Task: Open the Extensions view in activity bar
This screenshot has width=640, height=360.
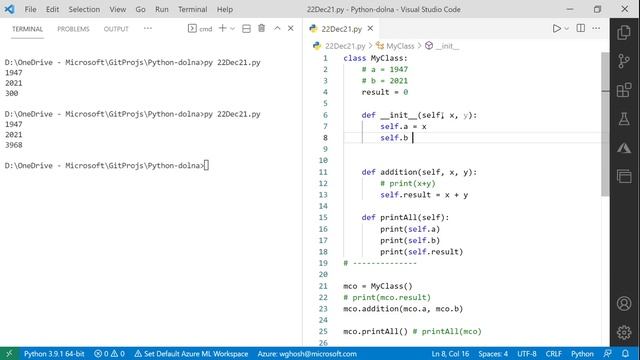Action: click(x=624, y=90)
